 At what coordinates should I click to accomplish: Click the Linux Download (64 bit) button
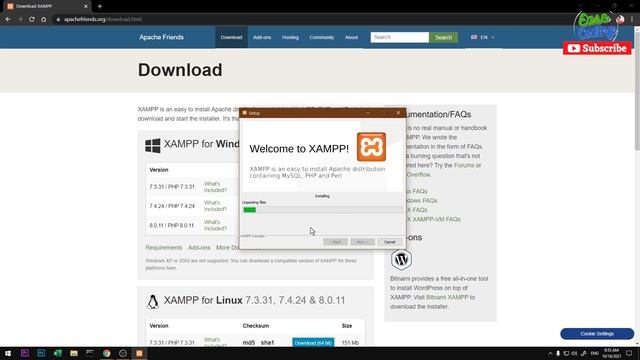click(313, 342)
